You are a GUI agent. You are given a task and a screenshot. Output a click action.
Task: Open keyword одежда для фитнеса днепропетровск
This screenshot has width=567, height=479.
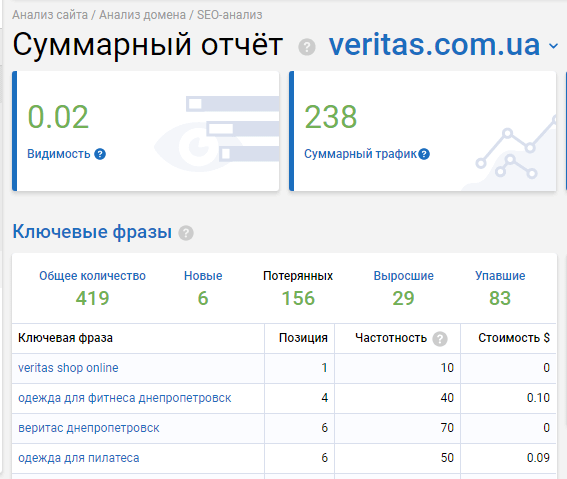125,398
